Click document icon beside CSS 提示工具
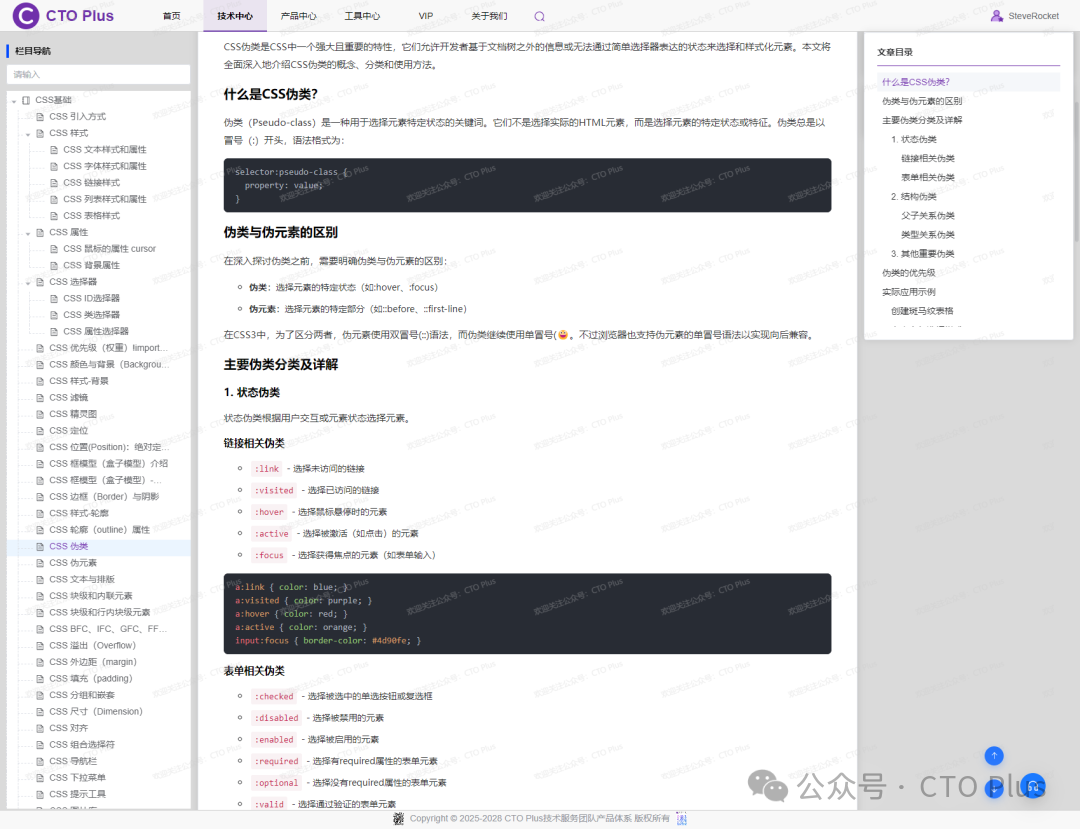The width and height of the screenshot is (1080, 829). [x=40, y=795]
